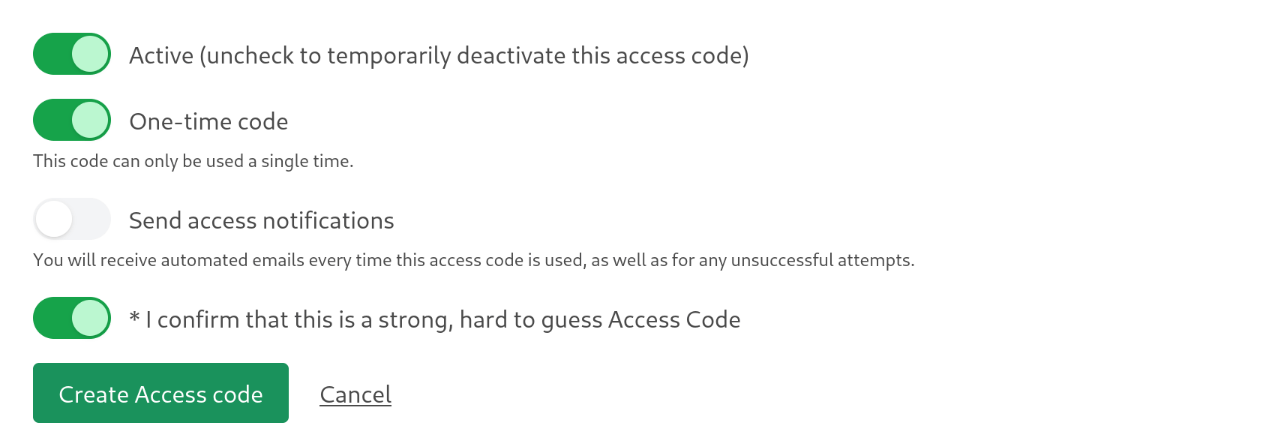Toggle the strong Access Code confirmation switch

[x=71, y=318]
